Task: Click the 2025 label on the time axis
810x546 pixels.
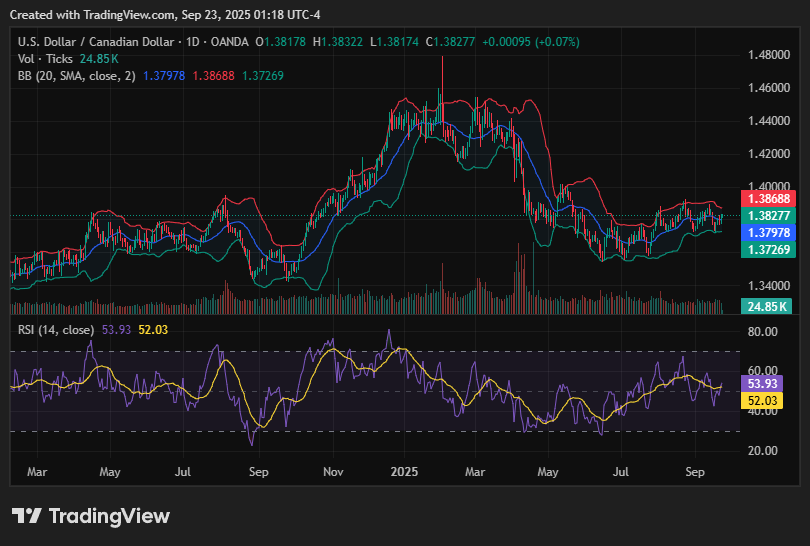Action: point(404,472)
